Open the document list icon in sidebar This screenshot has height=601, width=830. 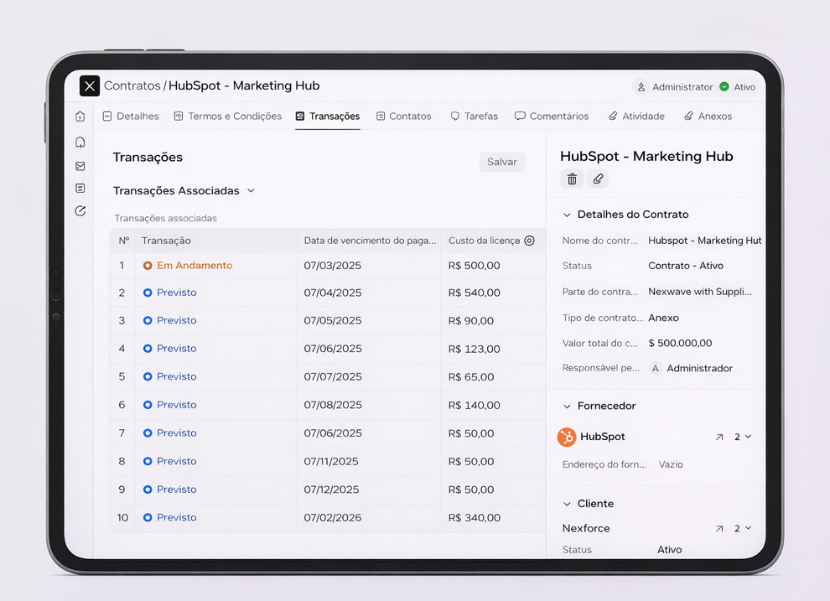(80, 189)
